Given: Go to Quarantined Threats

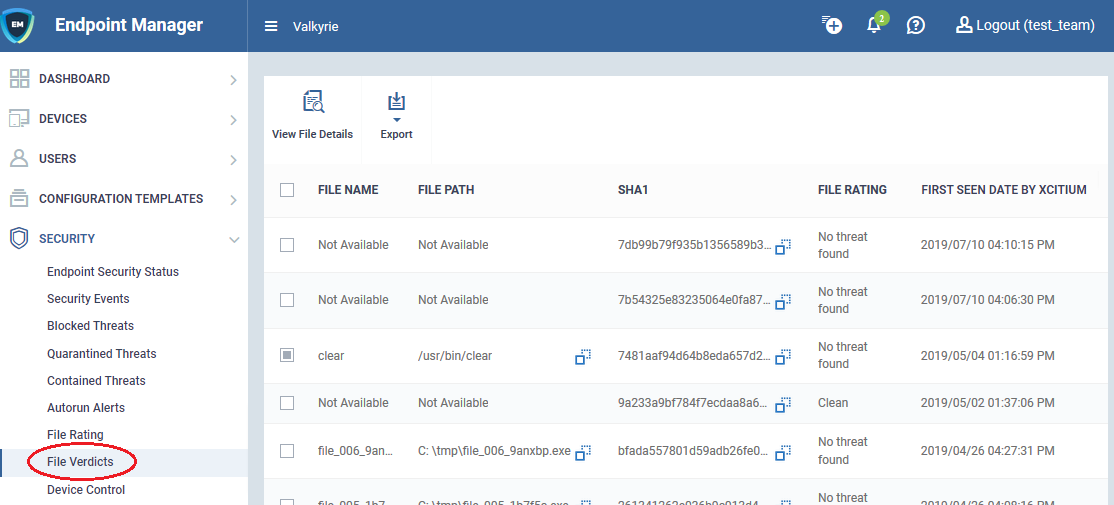Looking at the screenshot, I should tap(102, 354).
